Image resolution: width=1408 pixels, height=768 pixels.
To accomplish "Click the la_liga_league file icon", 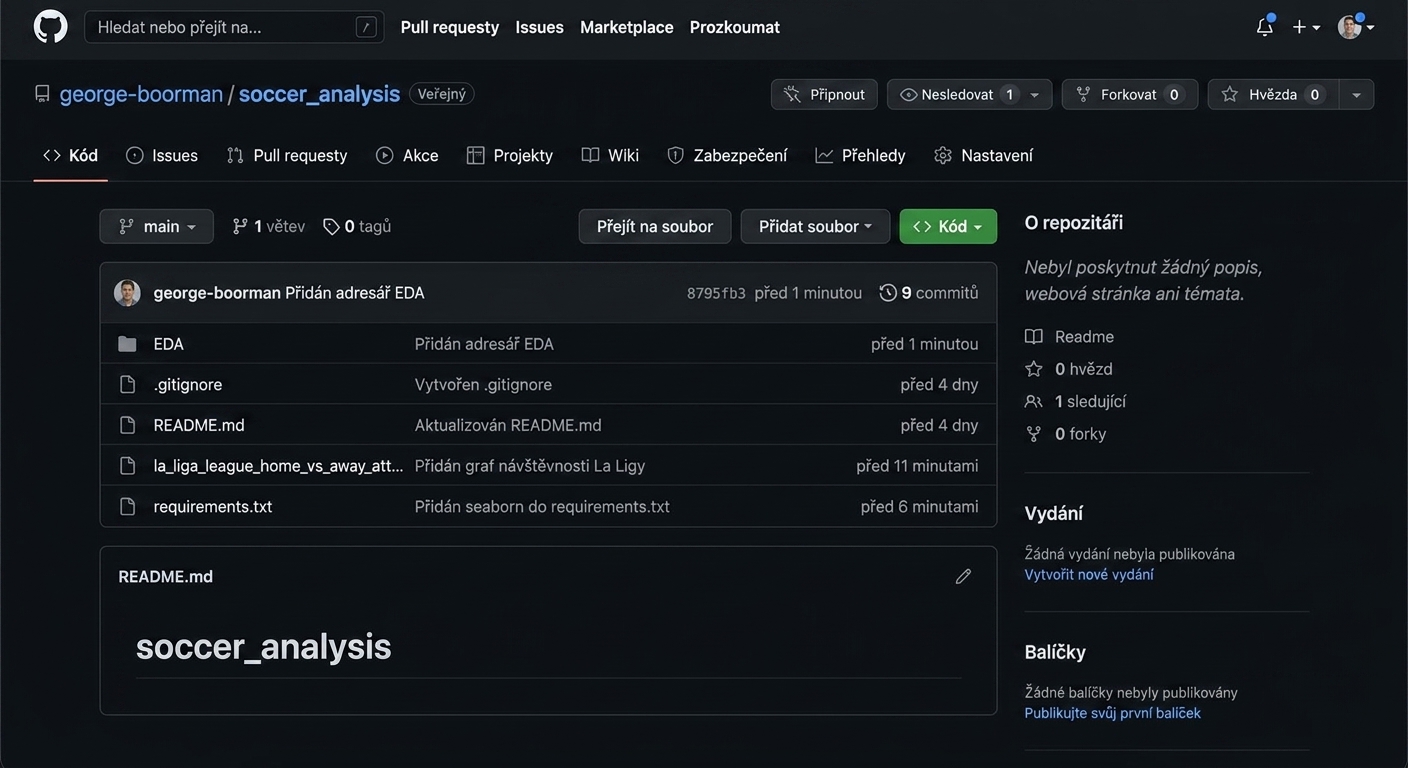I will click(x=127, y=466).
